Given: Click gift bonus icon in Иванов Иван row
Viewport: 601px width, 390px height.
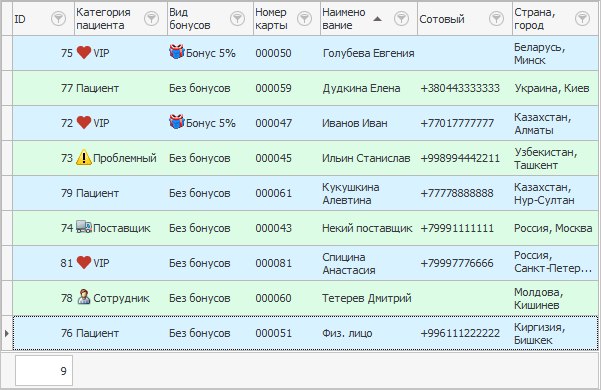Looking at the screenshot, I should [x=177, y=122].
